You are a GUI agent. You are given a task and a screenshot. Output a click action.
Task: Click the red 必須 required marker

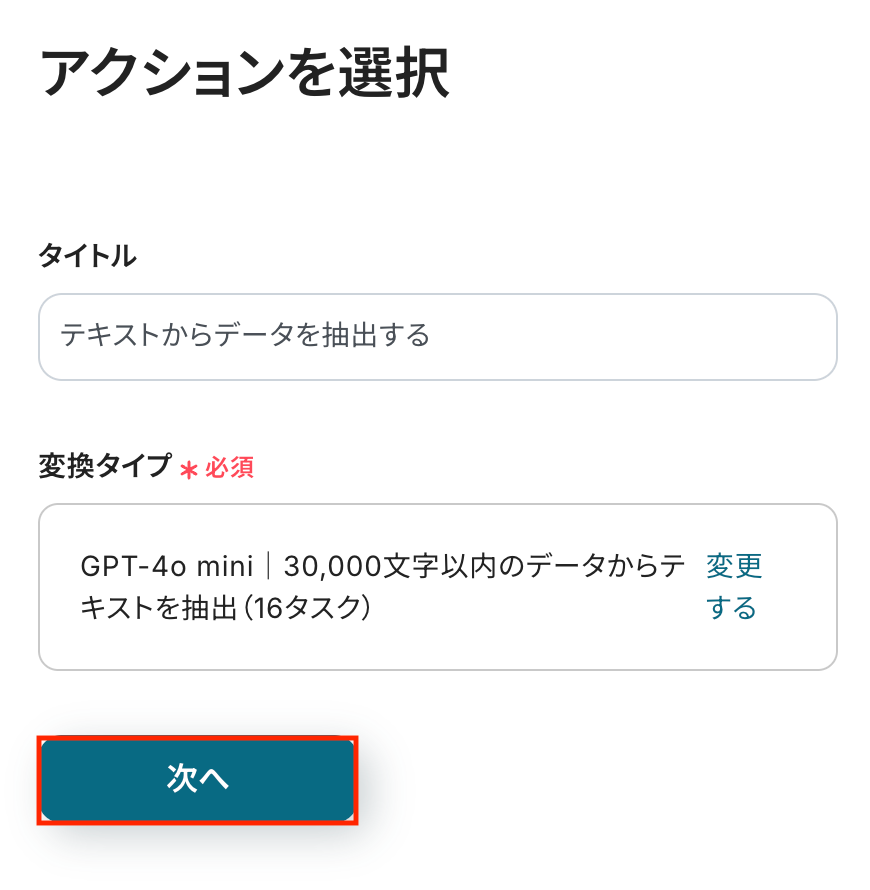coord(230,467)
